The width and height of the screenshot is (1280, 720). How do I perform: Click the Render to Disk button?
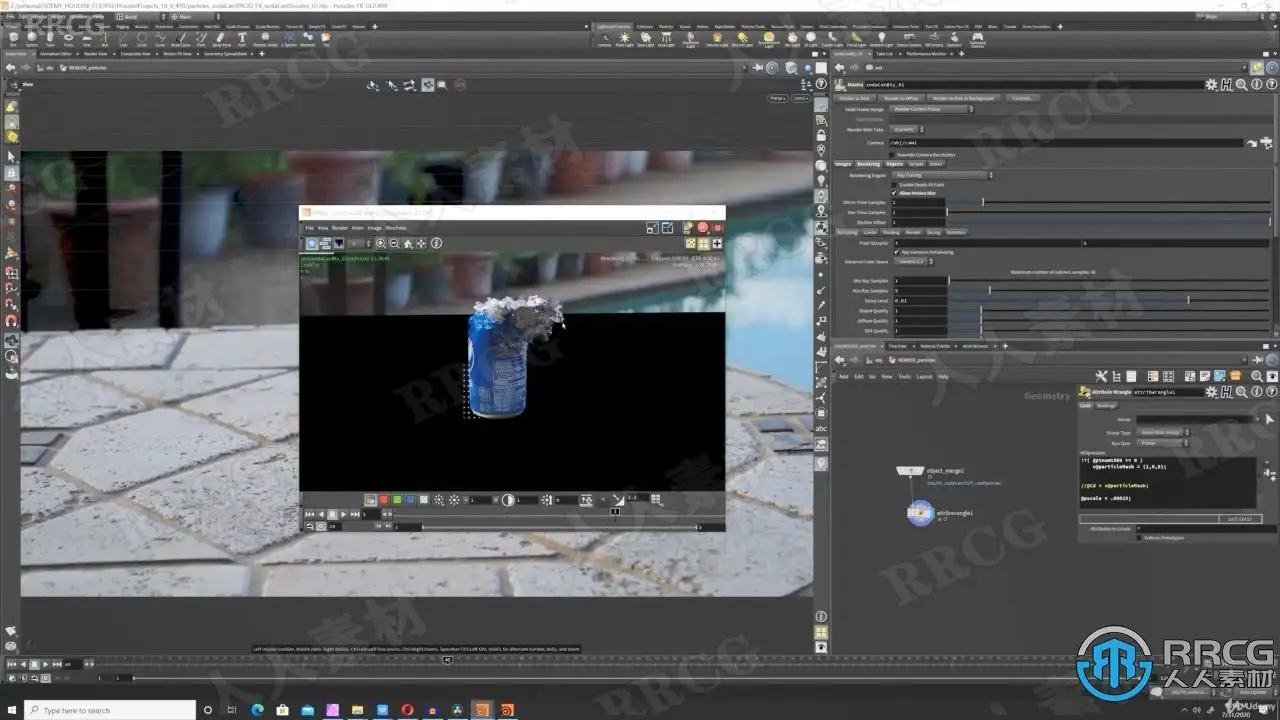pyautogui.click(x=853, y=98)
